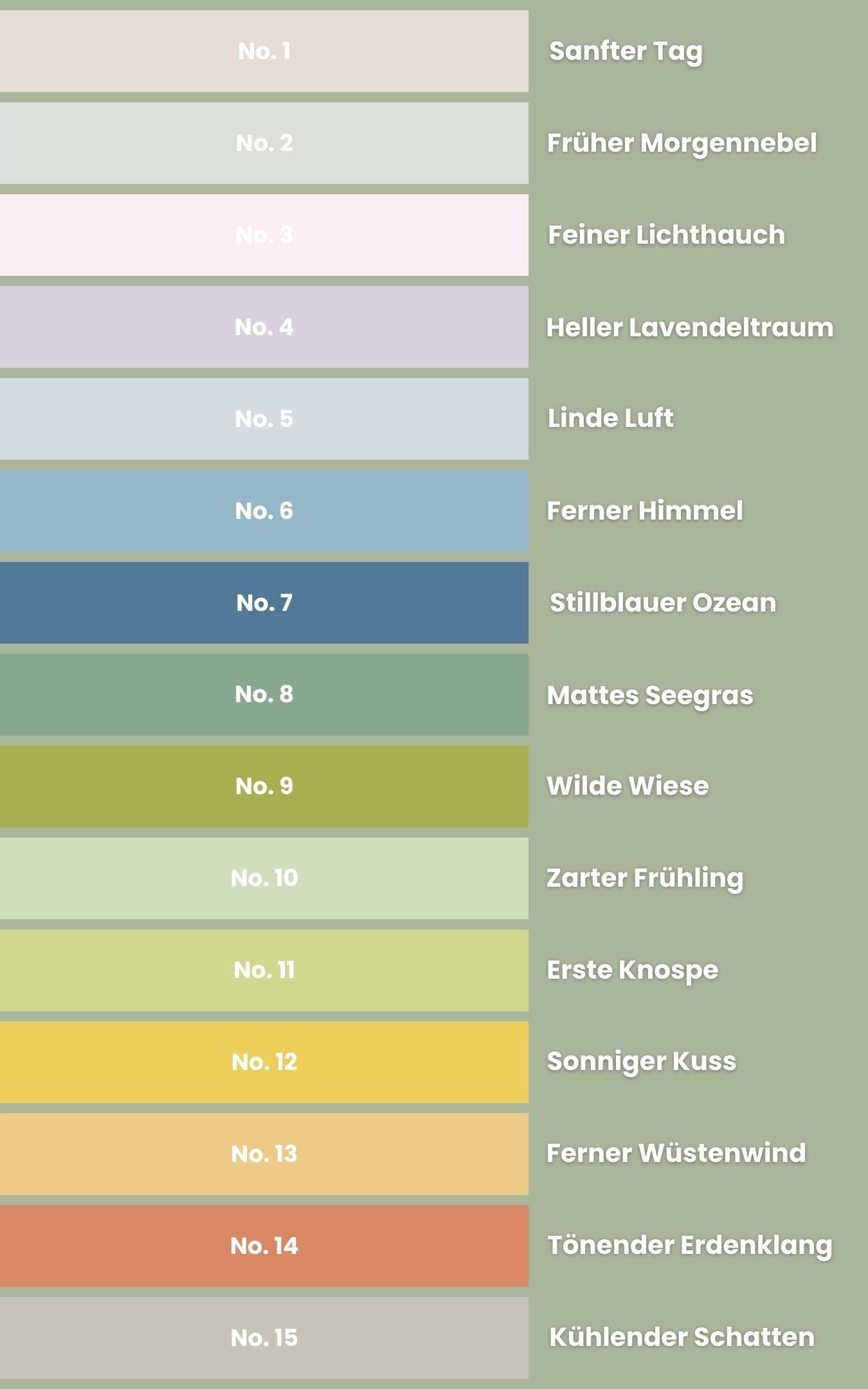Viewport: 868px width, 1389px height.
Task: Choose the 'Tönender Erdenklang' label
Action: tap(689, 1246)
